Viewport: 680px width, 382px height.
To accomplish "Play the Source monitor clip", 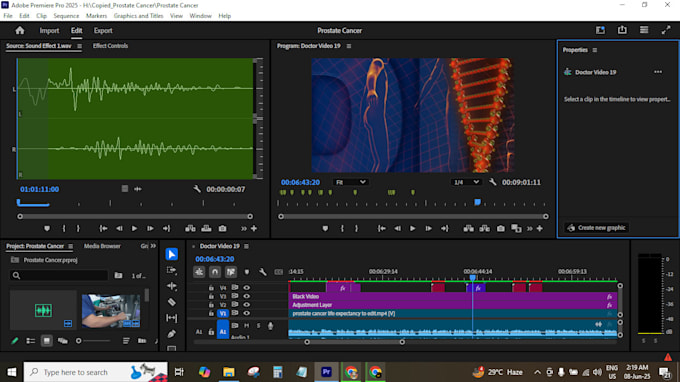I will click(134, 229).
